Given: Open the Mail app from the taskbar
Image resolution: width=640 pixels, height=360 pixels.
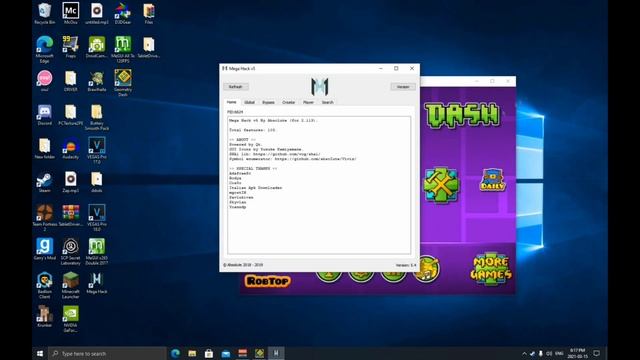Looking at the screenshot, I should (x=226, y=353).
